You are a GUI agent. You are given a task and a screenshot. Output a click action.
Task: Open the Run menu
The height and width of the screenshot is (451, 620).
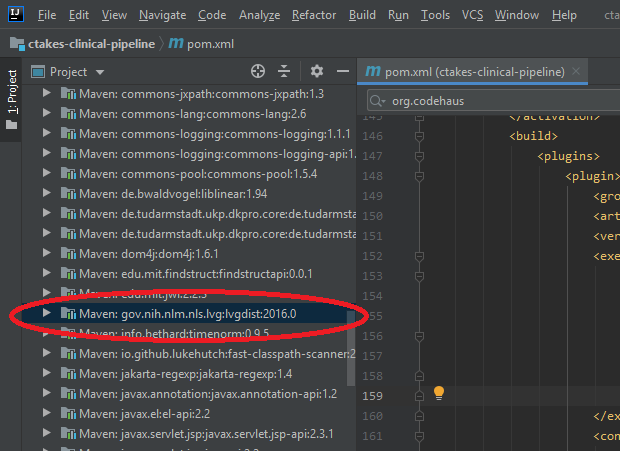[x=398, y=15]
